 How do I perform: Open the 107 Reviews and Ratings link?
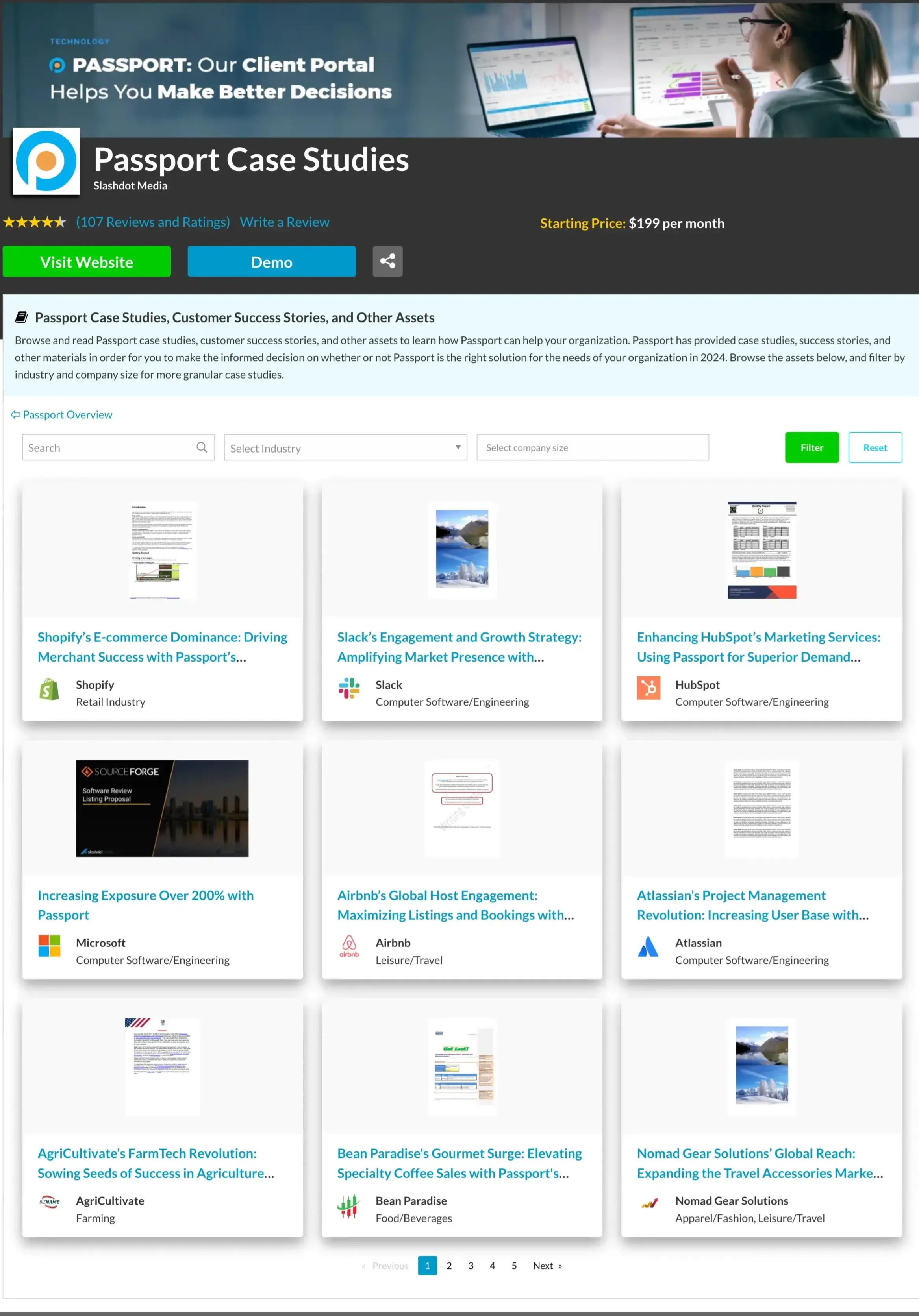(153, 222)
